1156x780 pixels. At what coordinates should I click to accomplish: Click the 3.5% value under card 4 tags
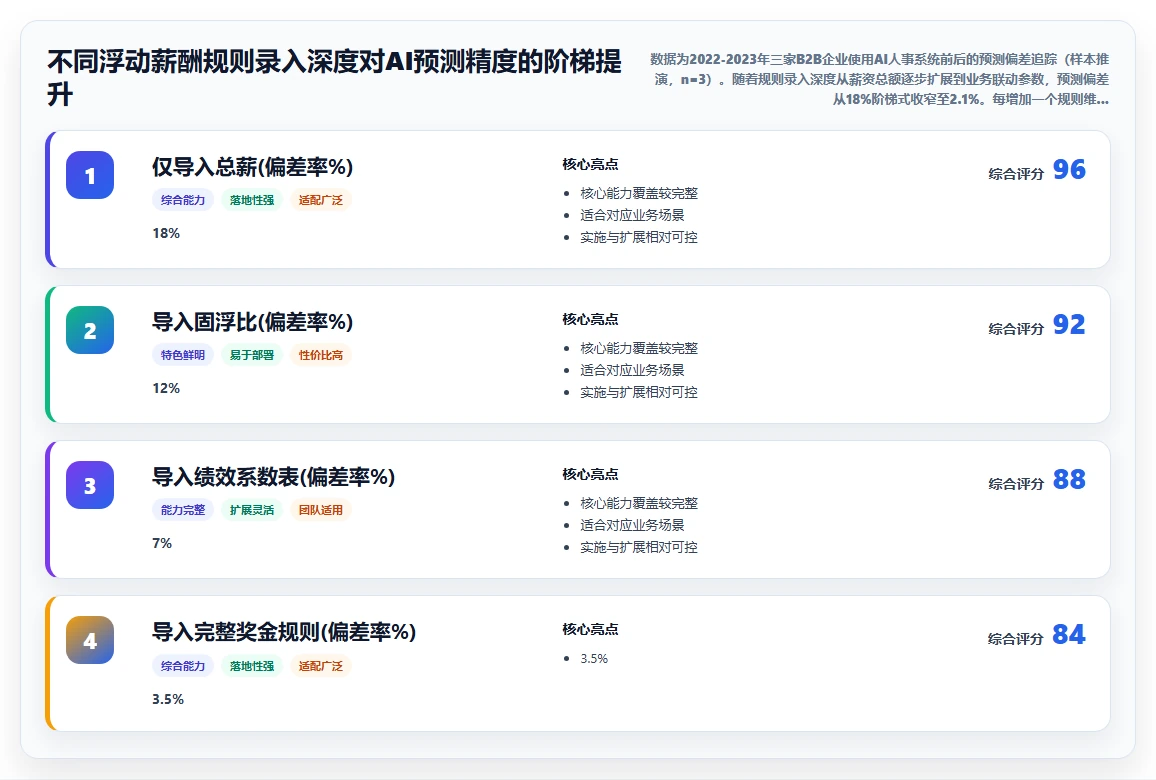tap(168, 699)
